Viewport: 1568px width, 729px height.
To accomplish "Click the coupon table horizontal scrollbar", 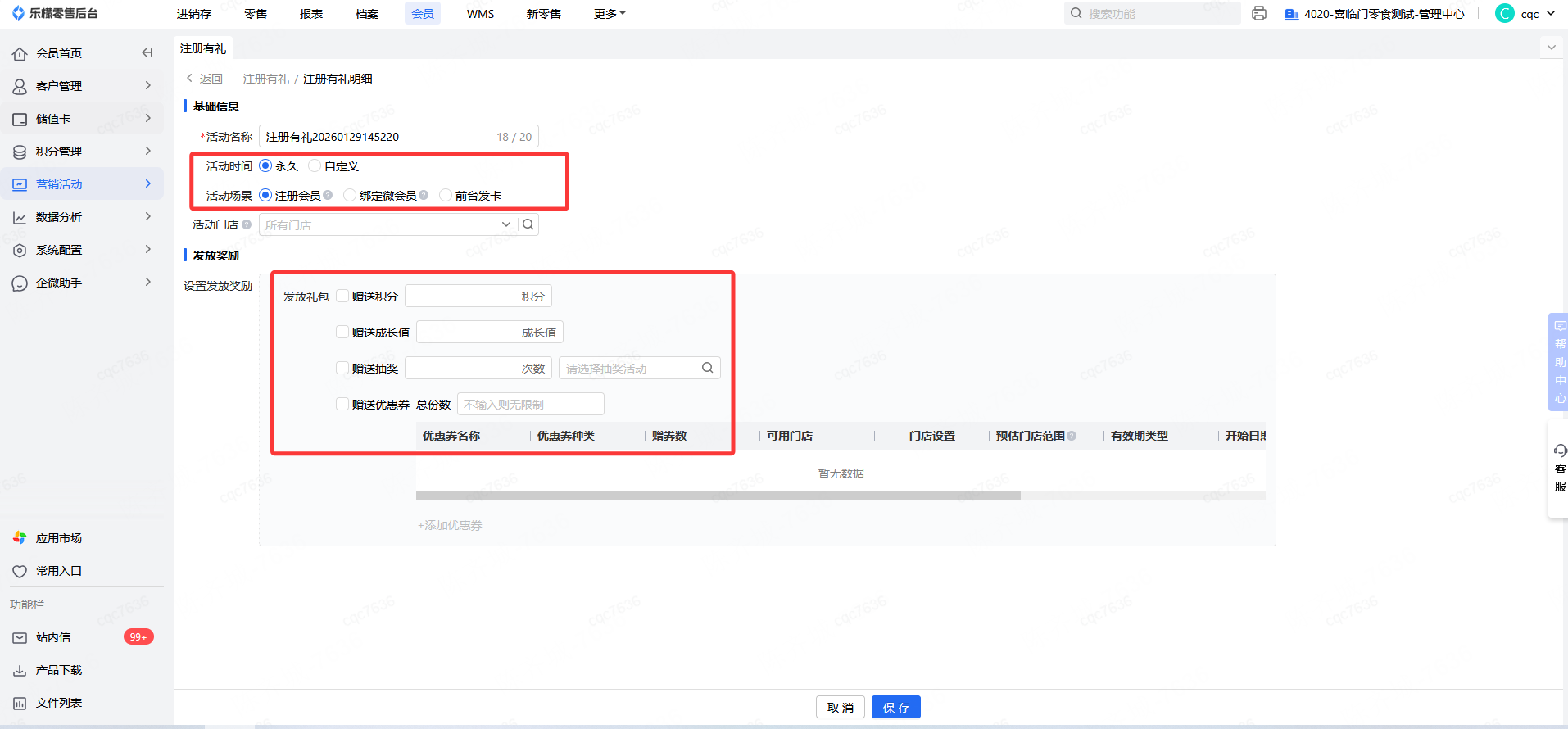I will pyautogui.click(x=718, y=496).
